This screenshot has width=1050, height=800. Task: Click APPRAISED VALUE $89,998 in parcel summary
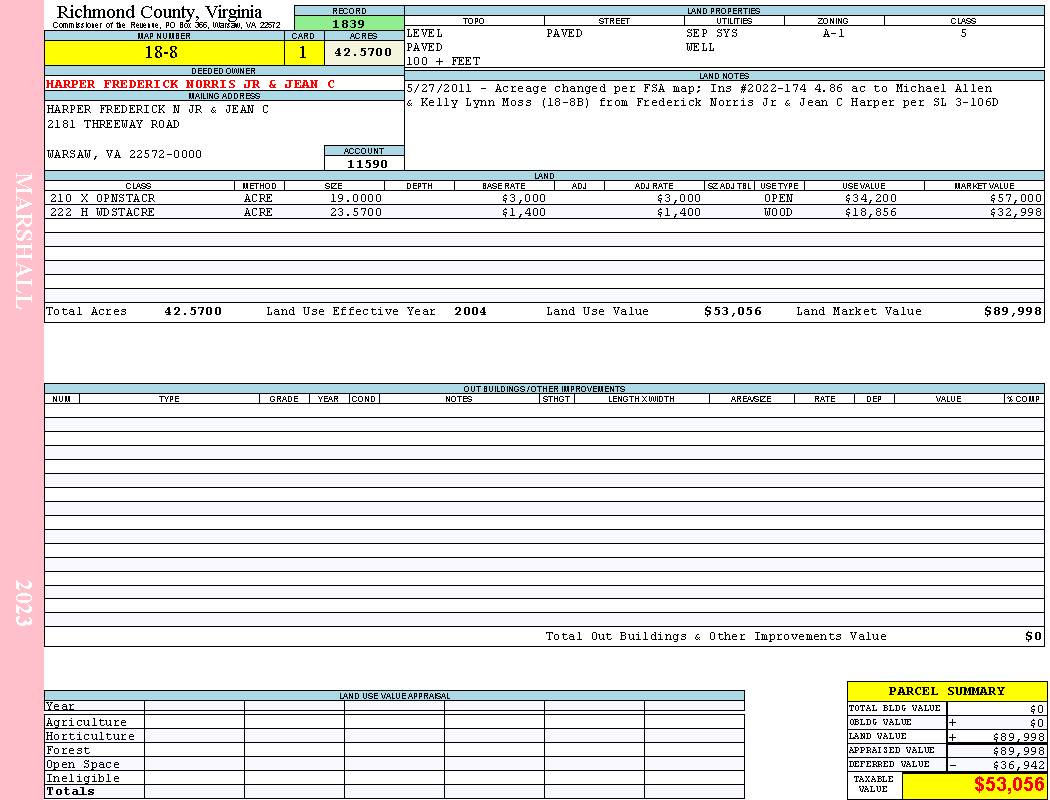[1018, 751]
